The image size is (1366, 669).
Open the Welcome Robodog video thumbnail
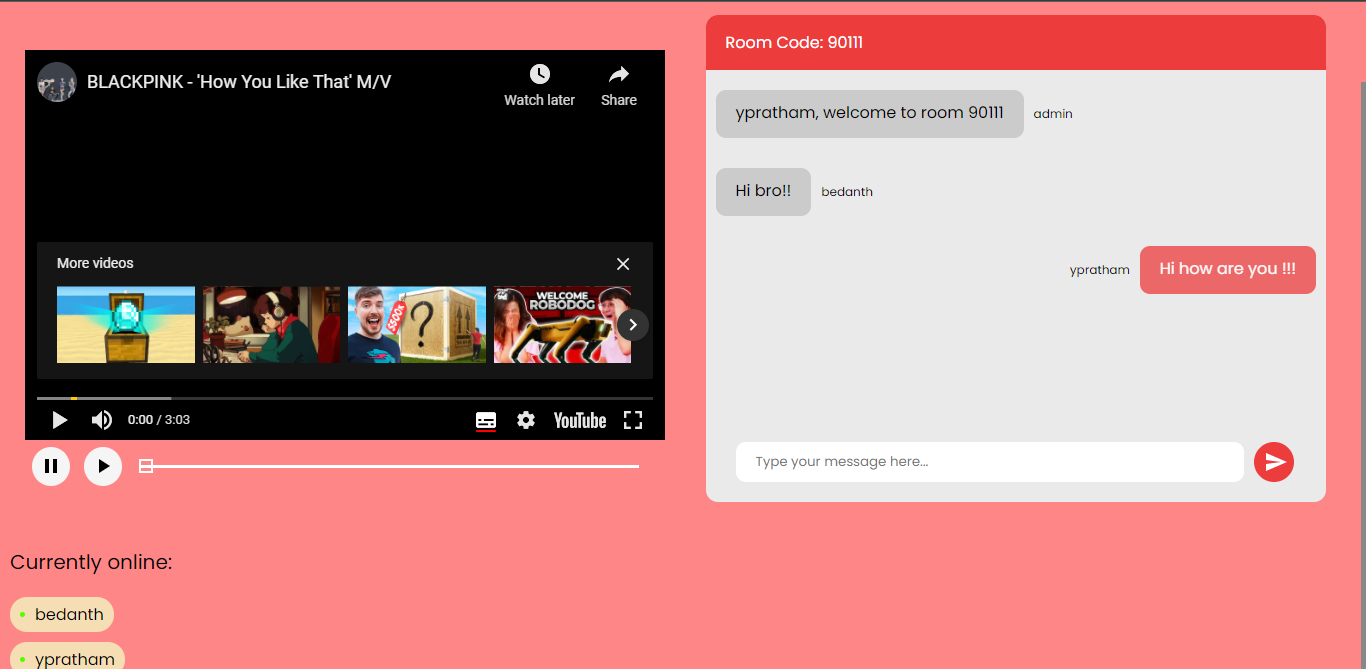pyautogui.click(x=562, y=325)
